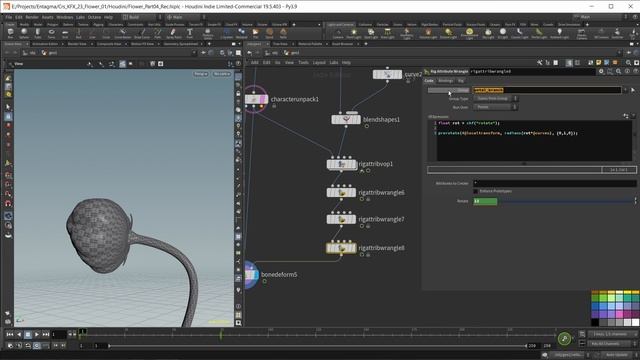Click the Stop playback button

coord(28,335)
